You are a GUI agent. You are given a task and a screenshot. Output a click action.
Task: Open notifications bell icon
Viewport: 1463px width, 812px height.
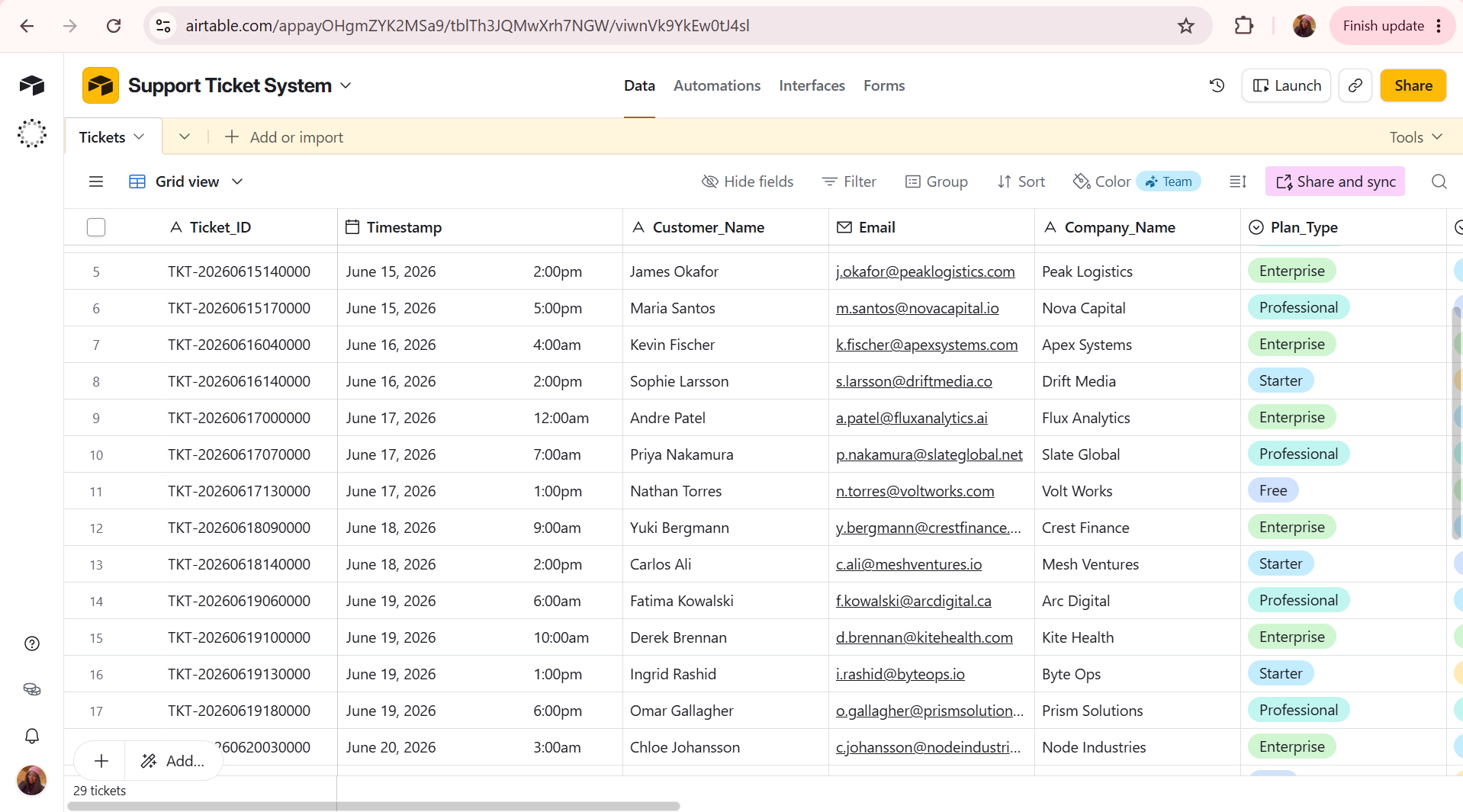(32, 736)
